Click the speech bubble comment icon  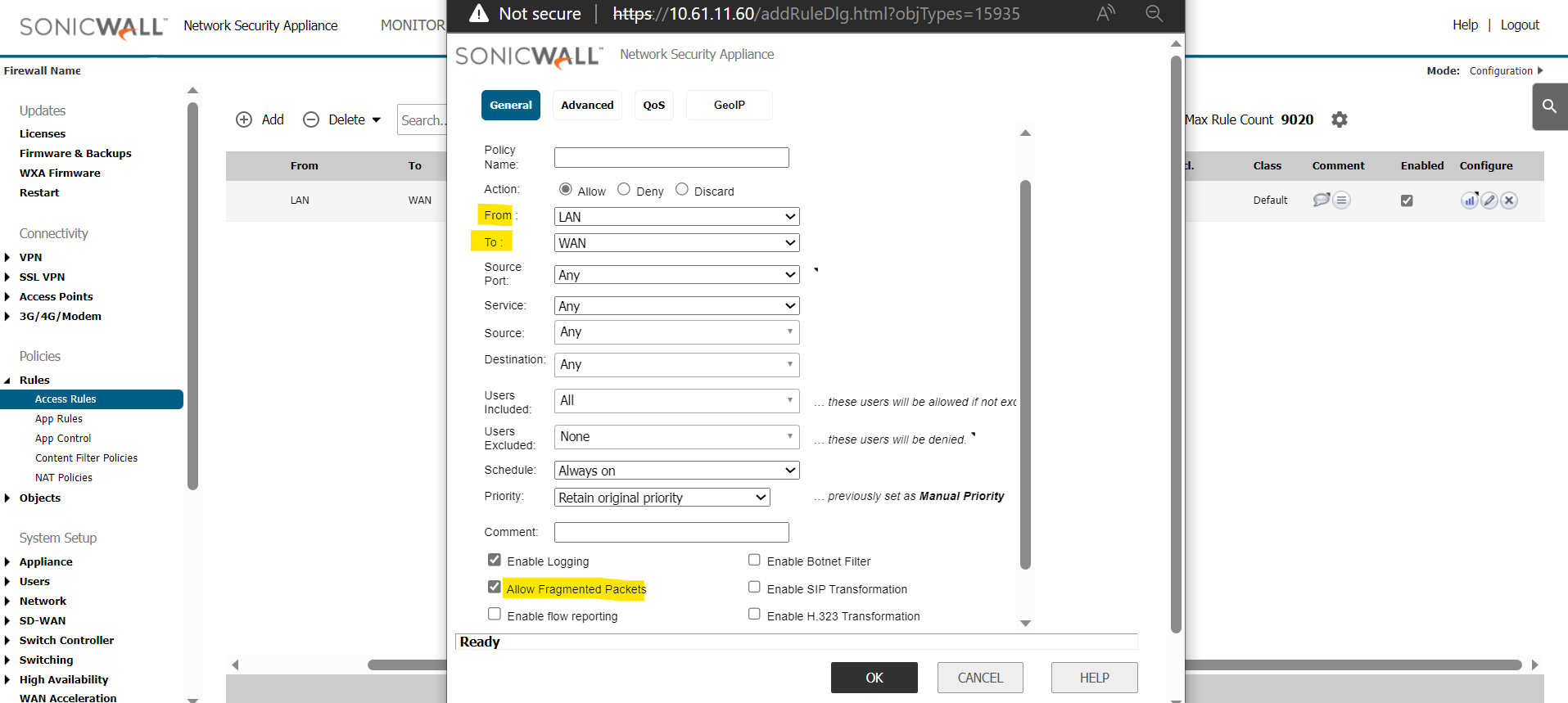point(1321,200)
